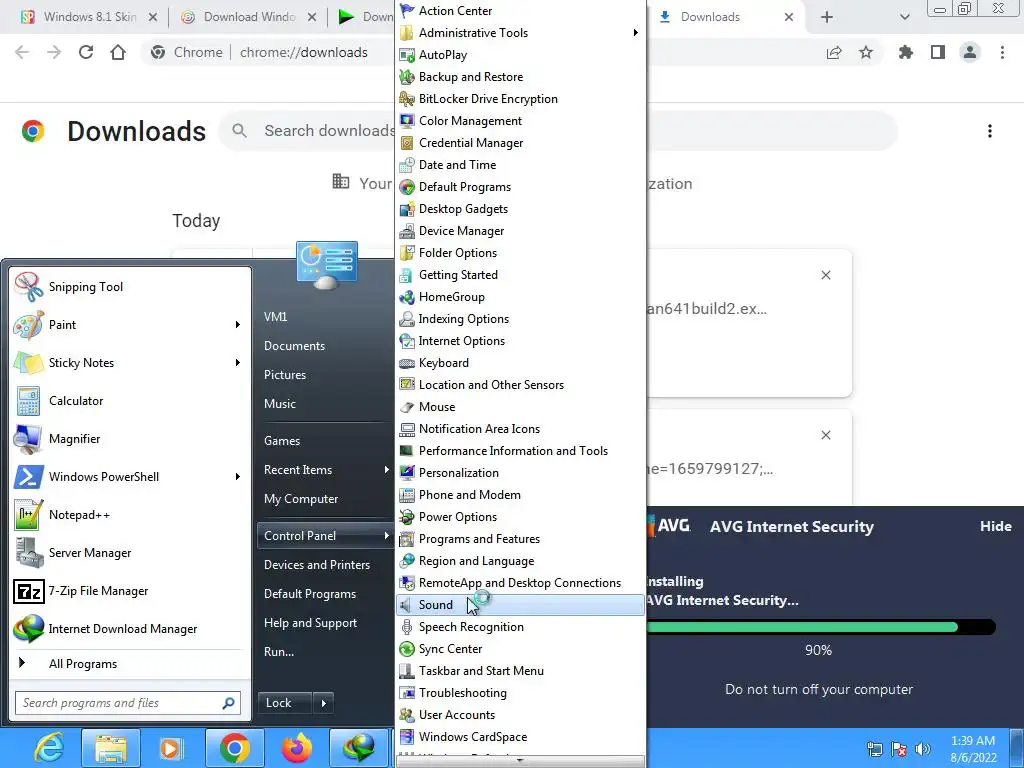Open Chrome tab search dropdown
This screenshot has width=1024, height=768.
point(904,17)
